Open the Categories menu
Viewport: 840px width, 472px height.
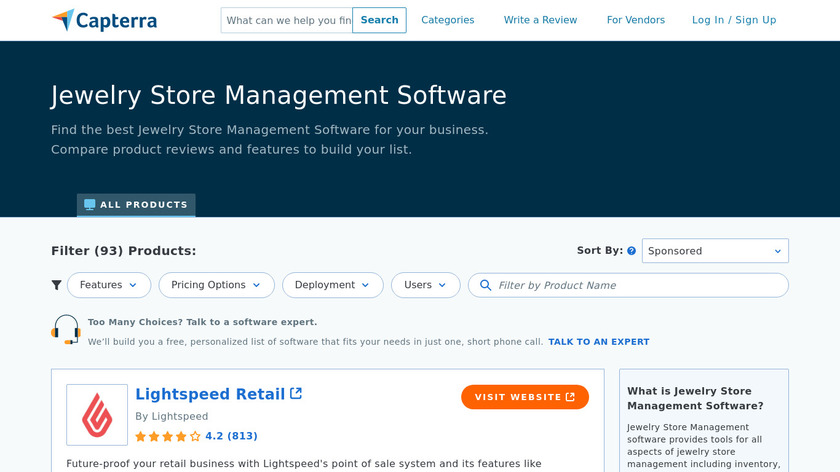tap(448, 20)
